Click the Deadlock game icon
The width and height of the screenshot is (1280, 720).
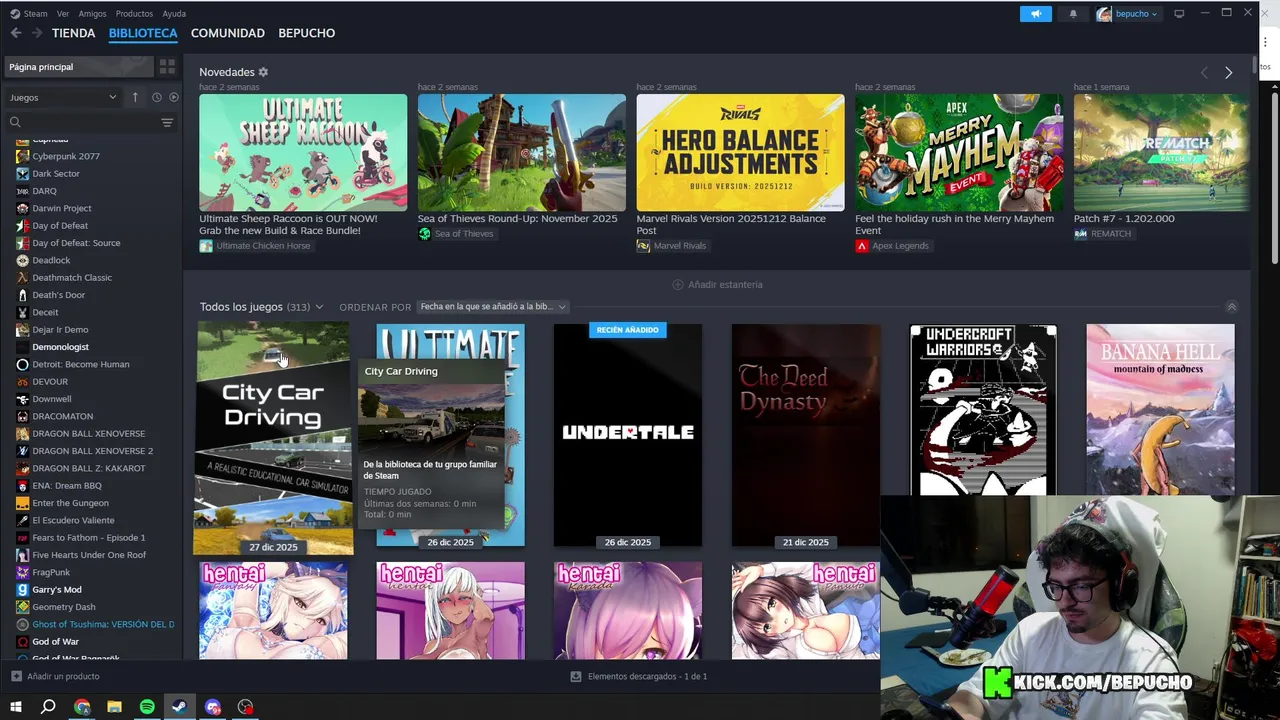23,260
